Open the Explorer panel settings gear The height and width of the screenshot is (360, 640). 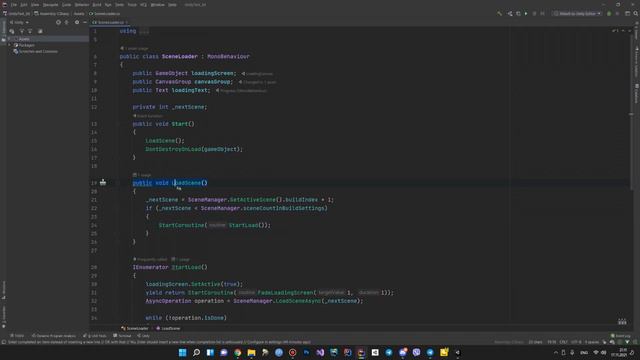point(77,22)
